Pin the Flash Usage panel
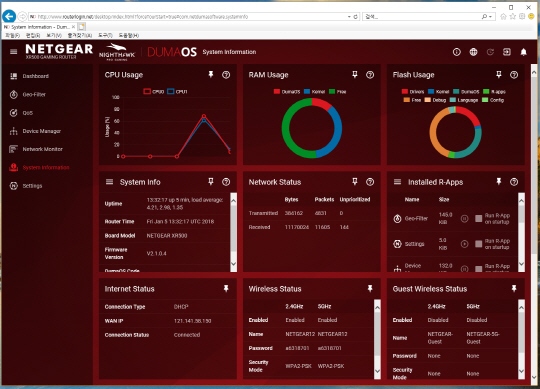Image resolution: width=540 pixels, height=389 pixels. 499,74
